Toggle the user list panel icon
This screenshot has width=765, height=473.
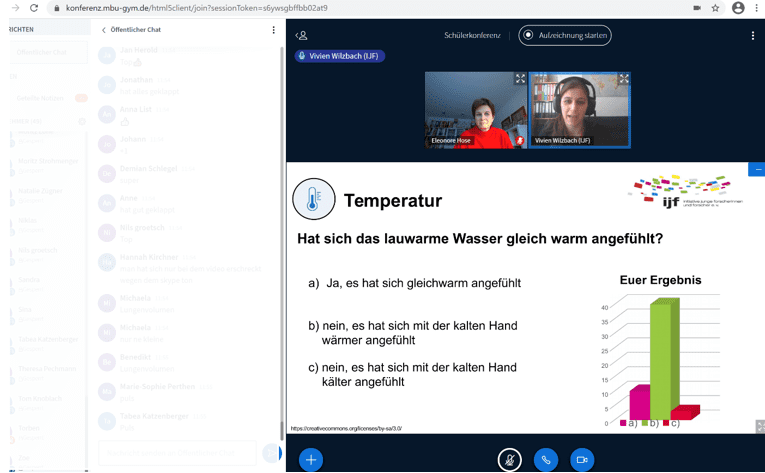tap(301, 35)
